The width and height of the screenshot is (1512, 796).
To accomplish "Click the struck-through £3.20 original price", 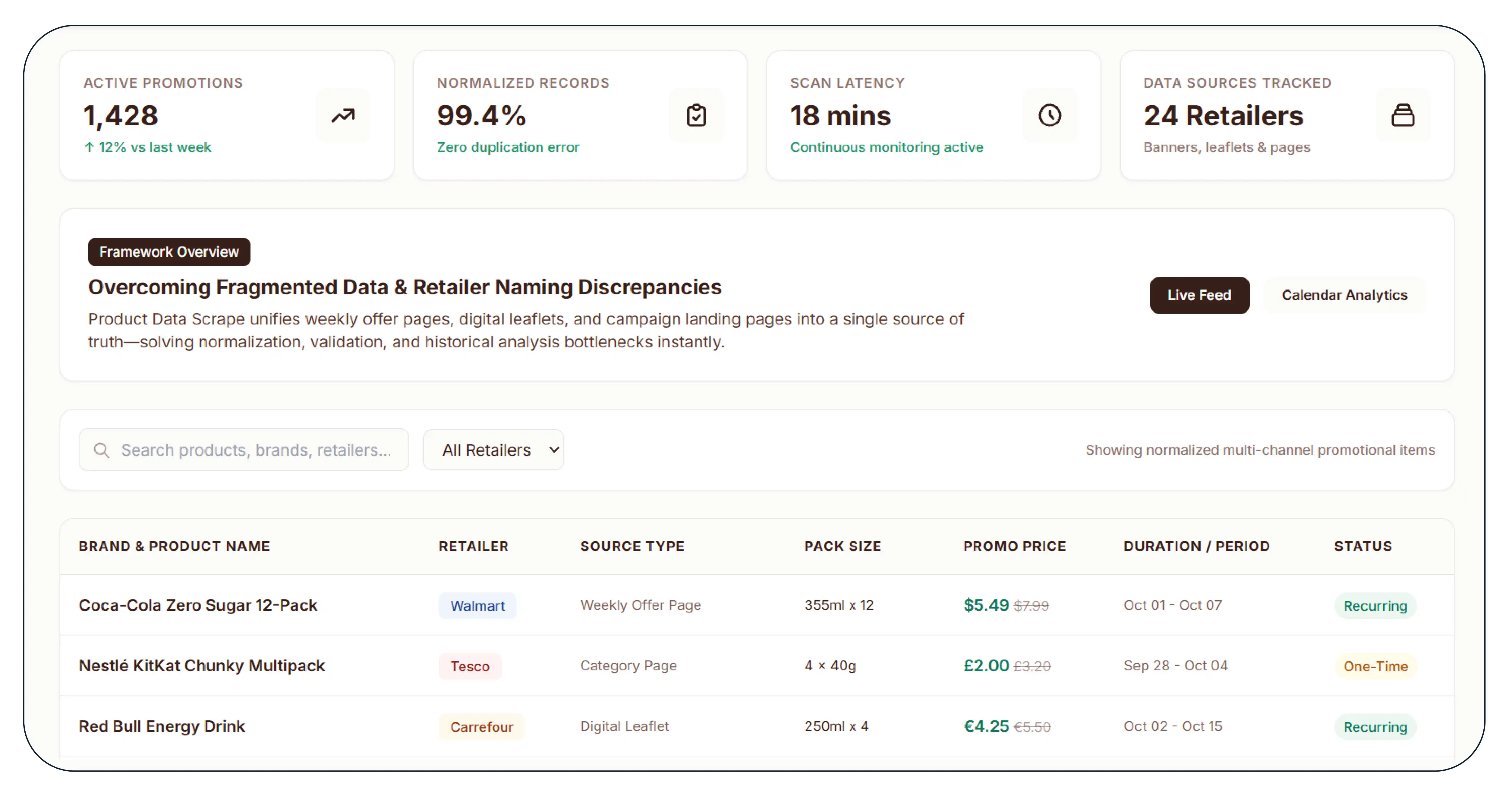I will pos(1032,666).
